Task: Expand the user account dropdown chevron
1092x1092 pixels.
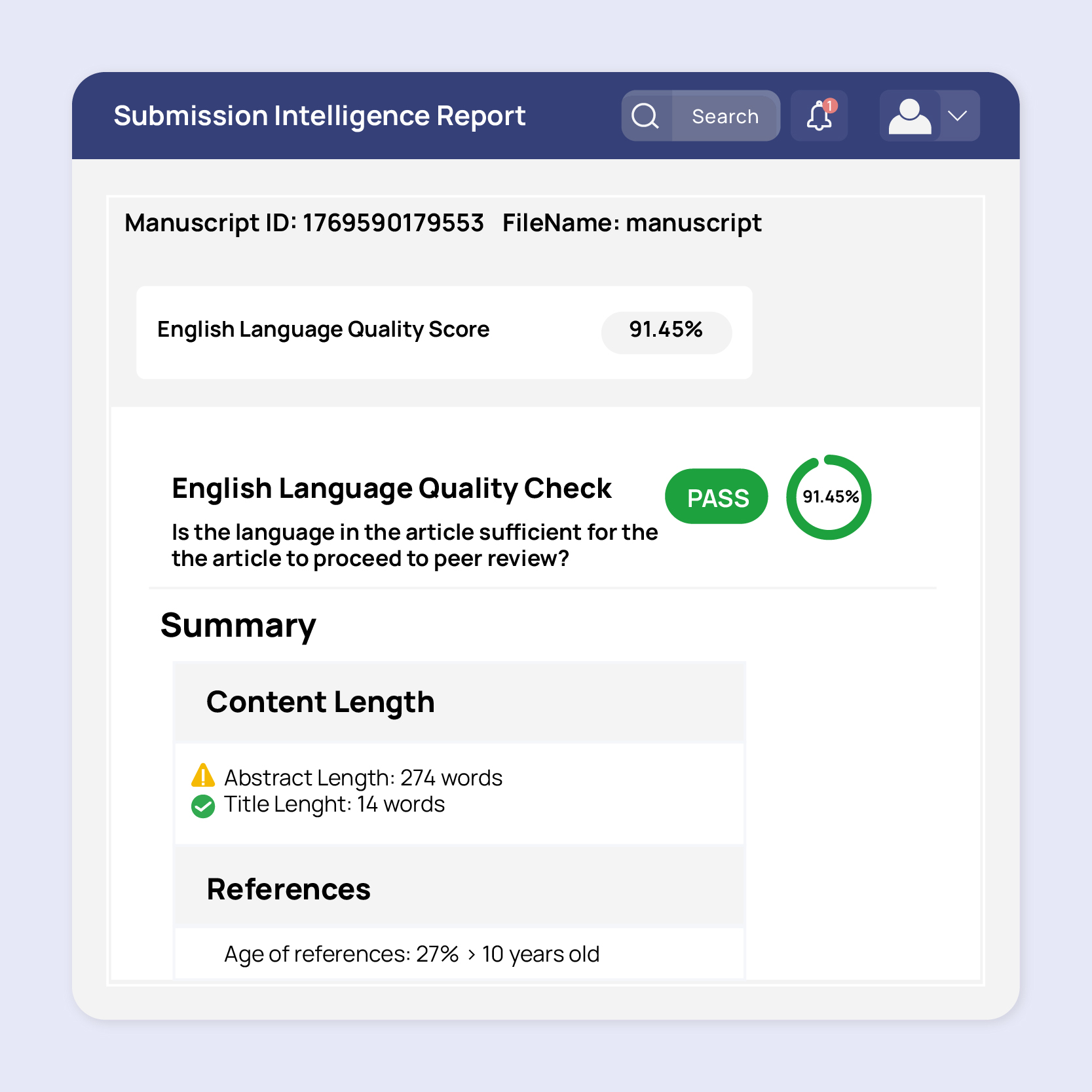Action: coord(958,116)
